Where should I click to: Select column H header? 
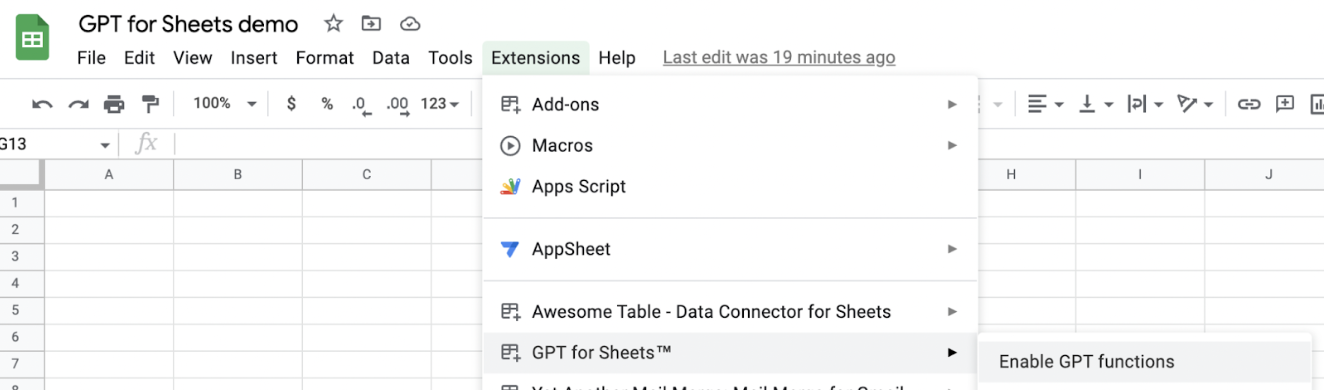[x=1011, y=174]
